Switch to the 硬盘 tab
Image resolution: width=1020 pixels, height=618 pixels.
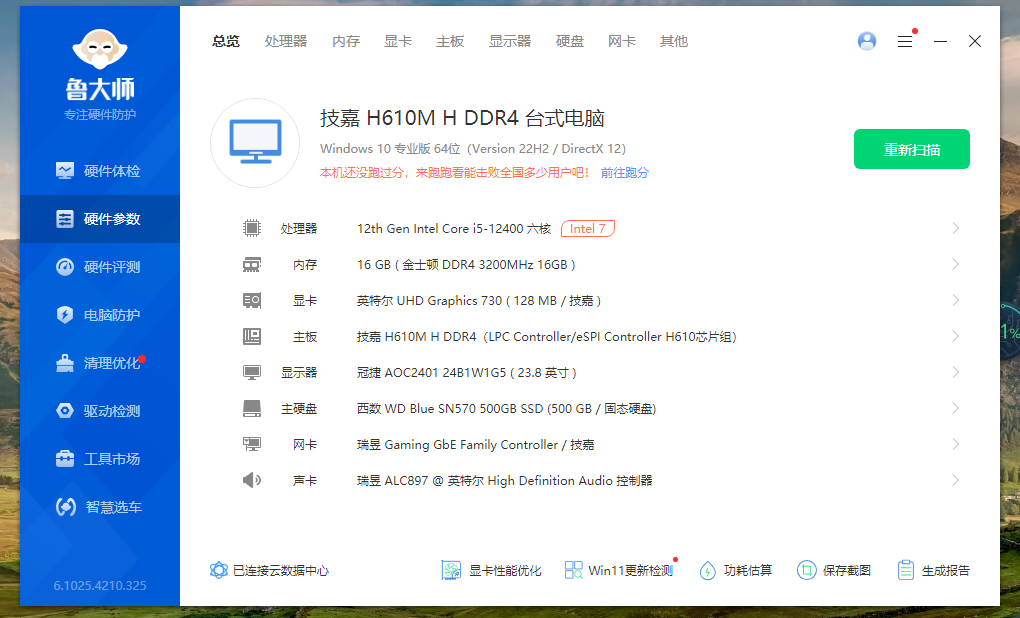tap(570, 42)
